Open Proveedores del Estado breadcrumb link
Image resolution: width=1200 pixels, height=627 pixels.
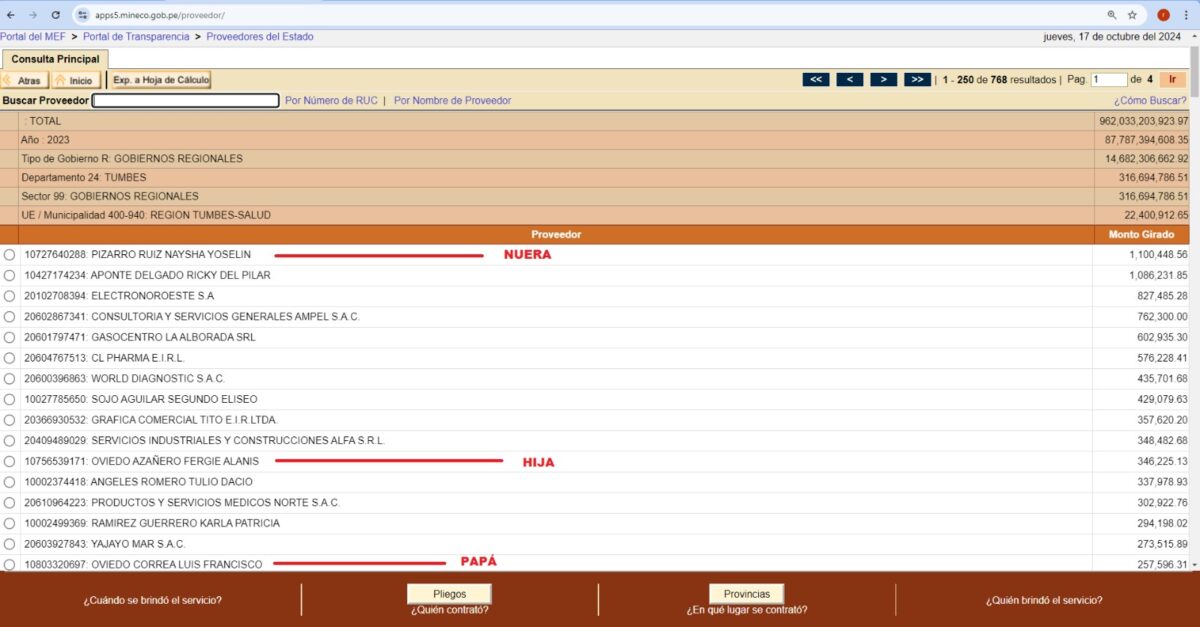[260, 37]
